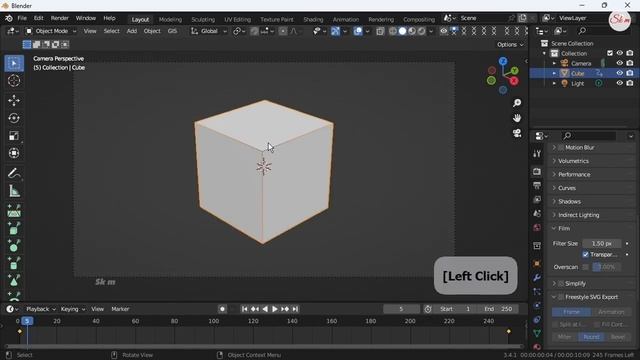Switch to the Shading workspace tab

click(x=313, y=19)
